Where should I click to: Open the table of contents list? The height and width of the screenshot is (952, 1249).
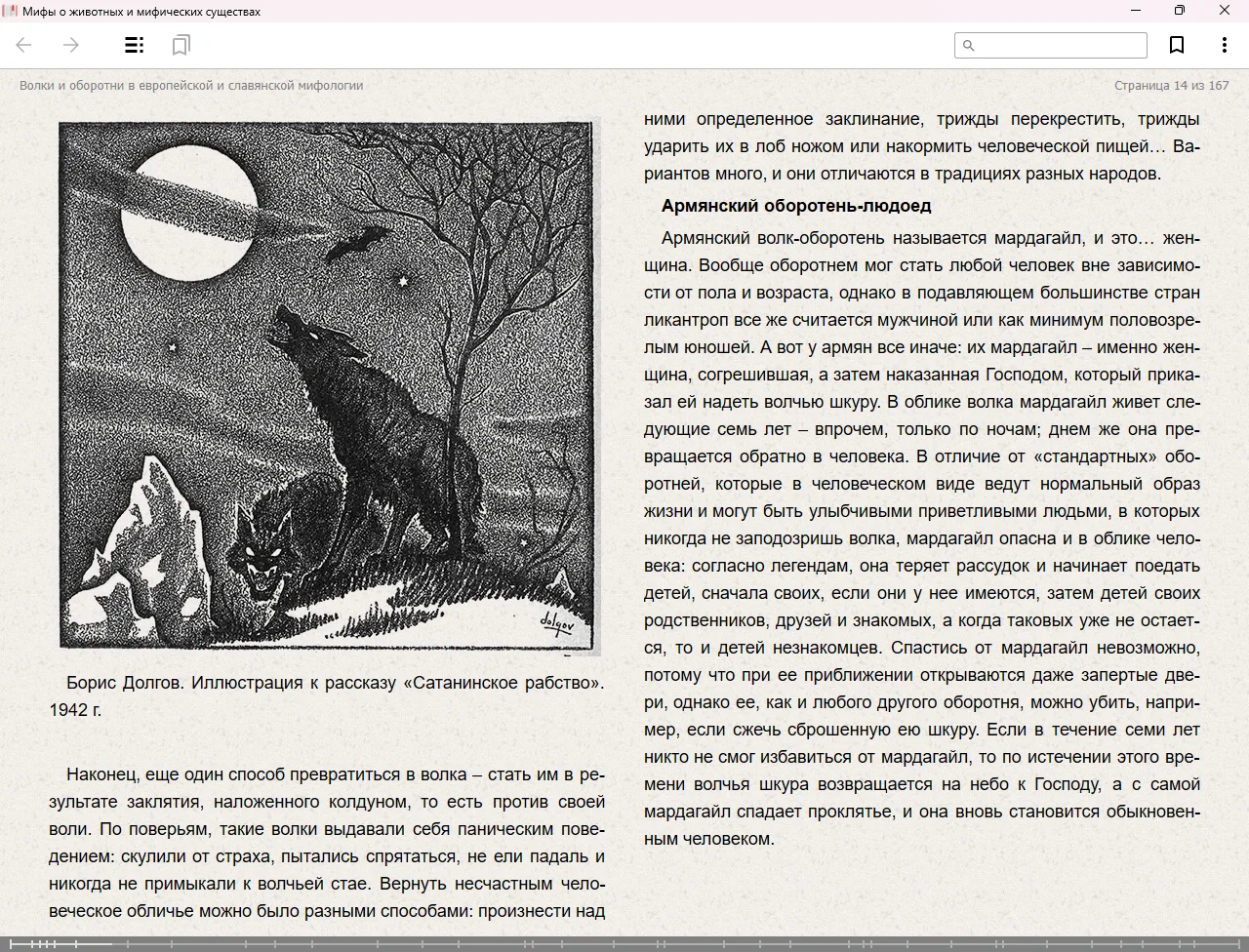[x=135, y=45]
